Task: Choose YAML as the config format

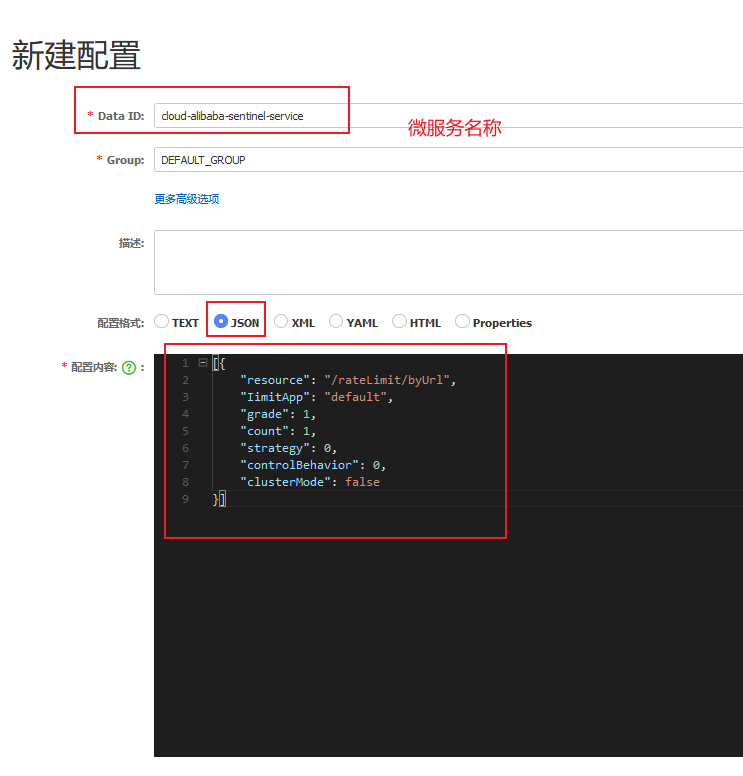Action: click(336, 322)
